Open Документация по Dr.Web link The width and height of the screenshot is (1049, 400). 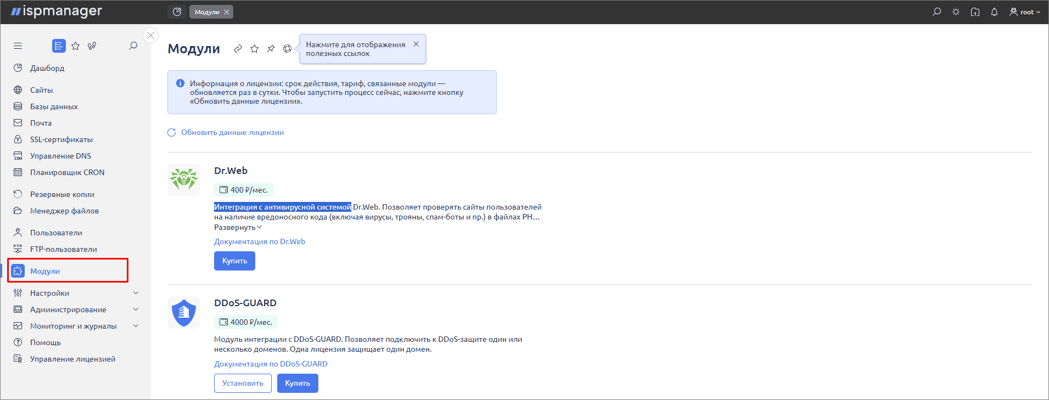(260, 241)
